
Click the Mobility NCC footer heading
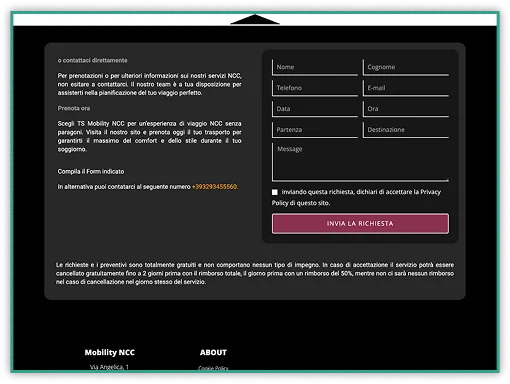pos(110,352)
